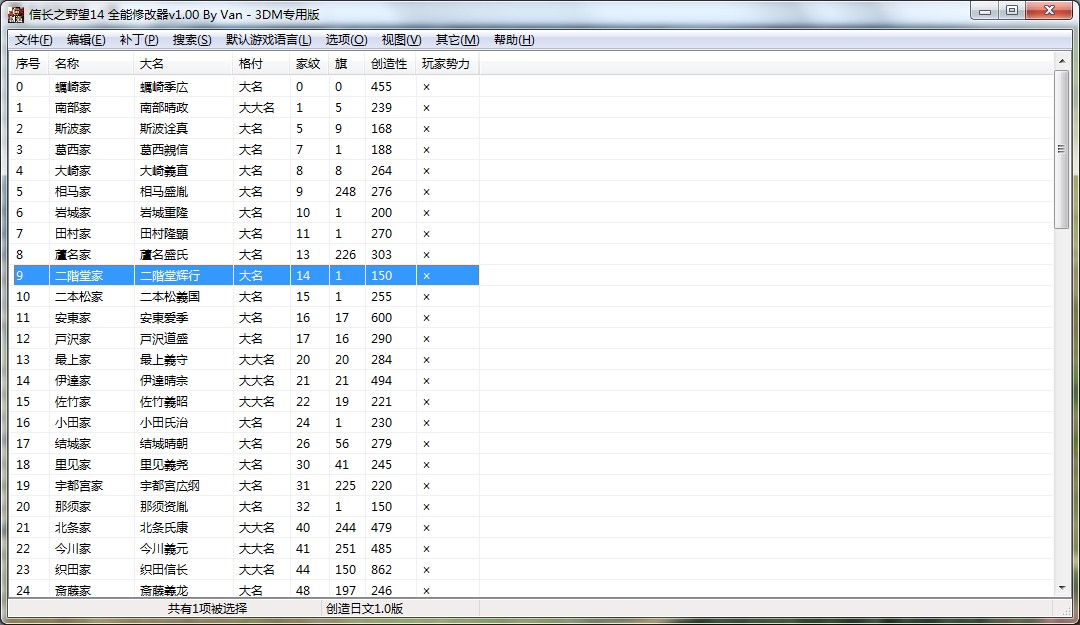This screenshot has height=625, width=1080.
Task: Click scrollbar down arrow
Action: (x=1061, y=588)
